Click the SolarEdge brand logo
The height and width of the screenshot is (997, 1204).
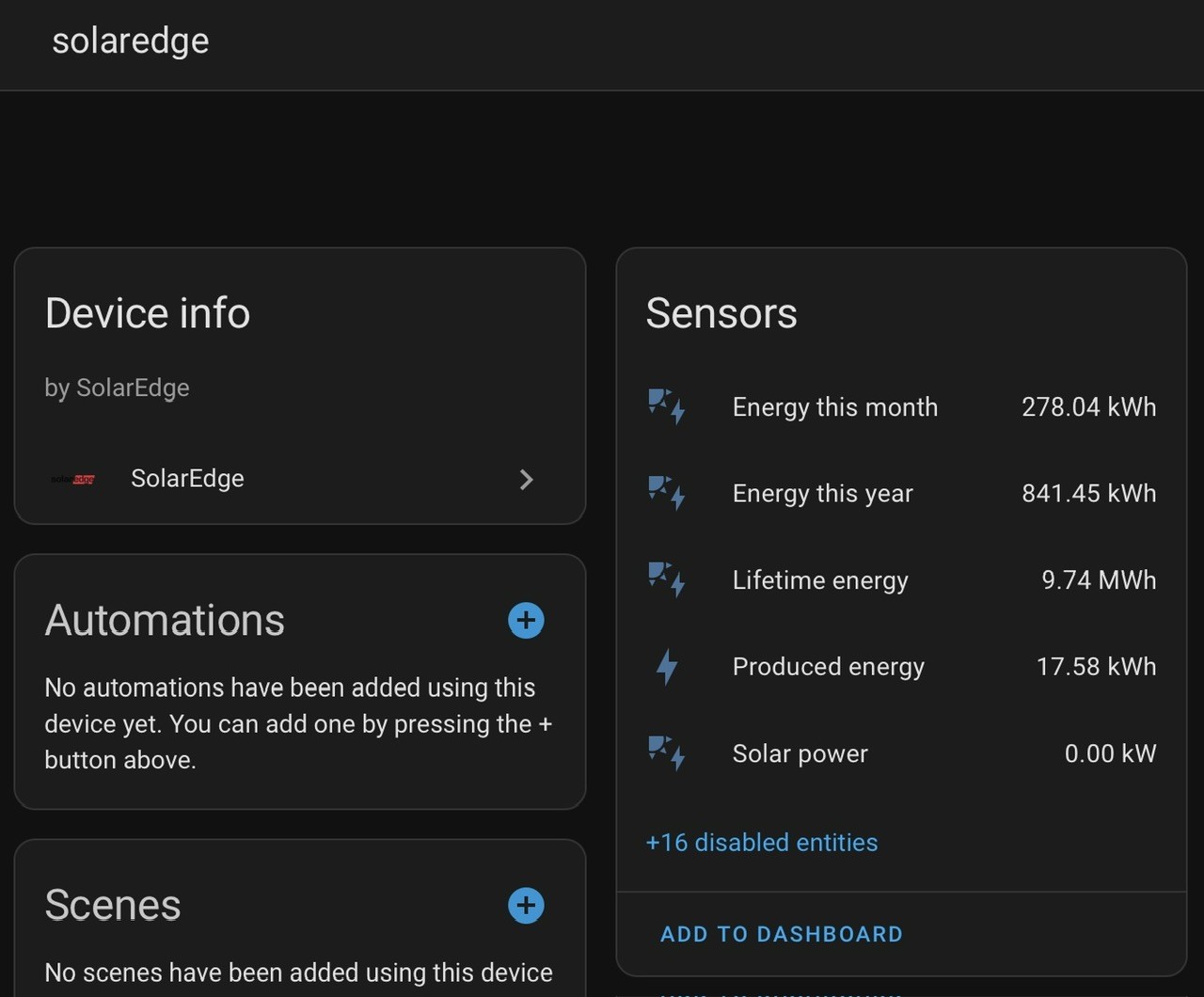72,479
